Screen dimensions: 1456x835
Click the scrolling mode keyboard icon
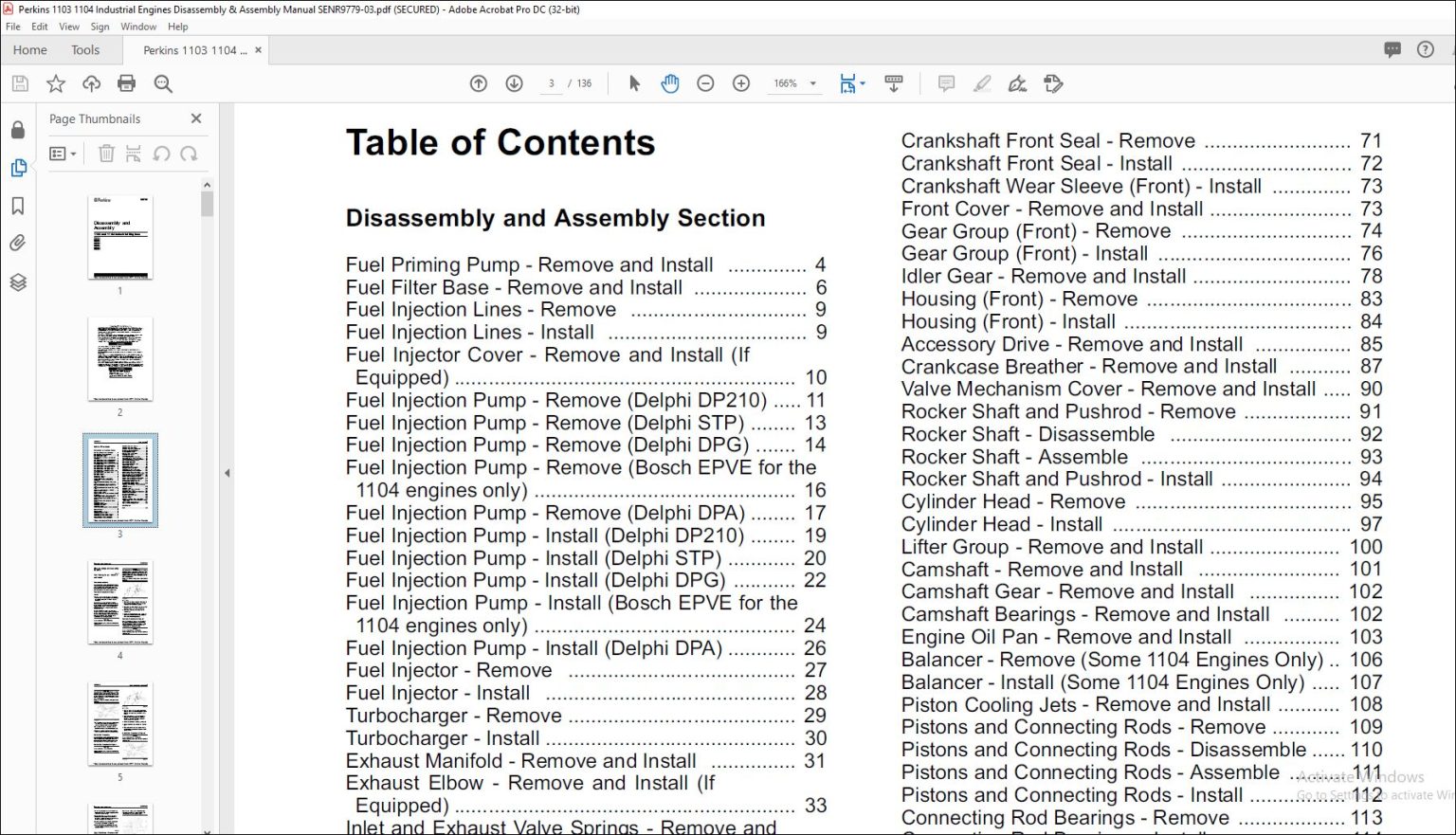(893, 83)
